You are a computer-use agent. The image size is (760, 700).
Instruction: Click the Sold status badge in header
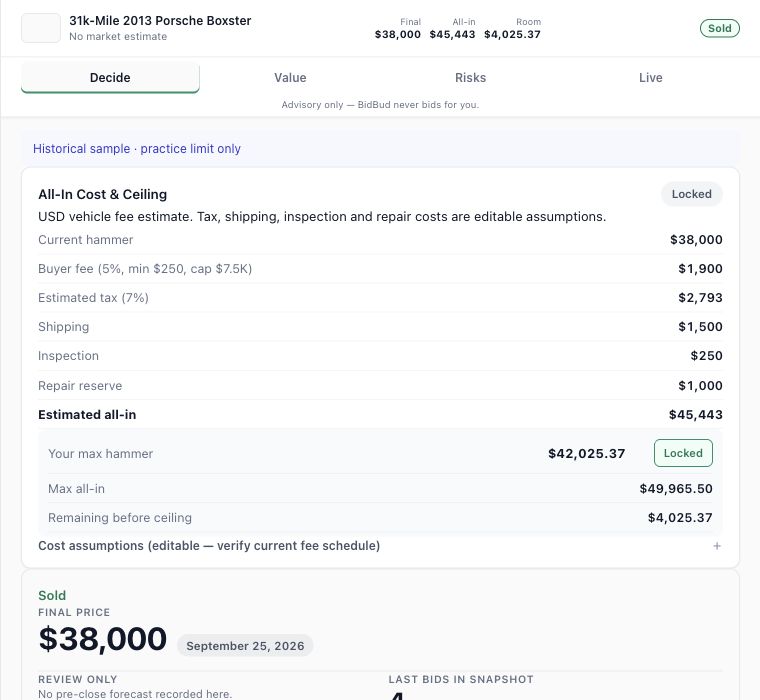(x=720, y=28)
